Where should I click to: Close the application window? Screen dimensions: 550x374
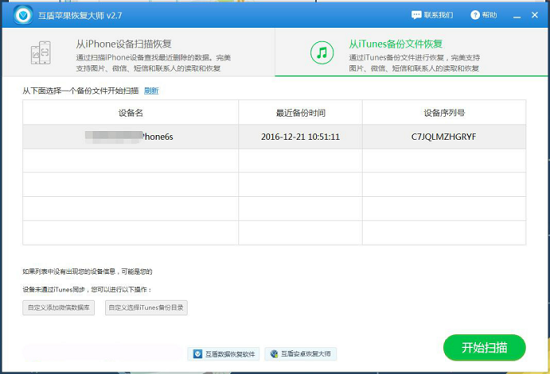(535, 15)
